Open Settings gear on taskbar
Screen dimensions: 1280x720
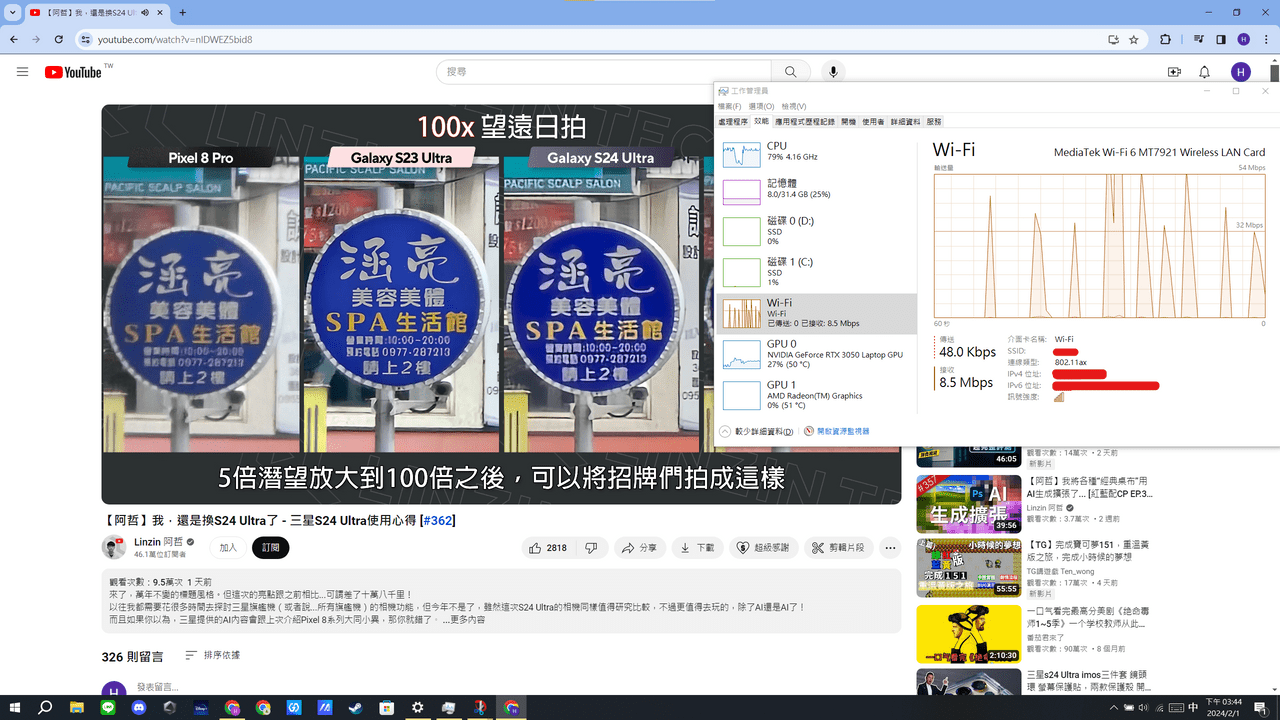pyautogui.click(x=418, y=707)
